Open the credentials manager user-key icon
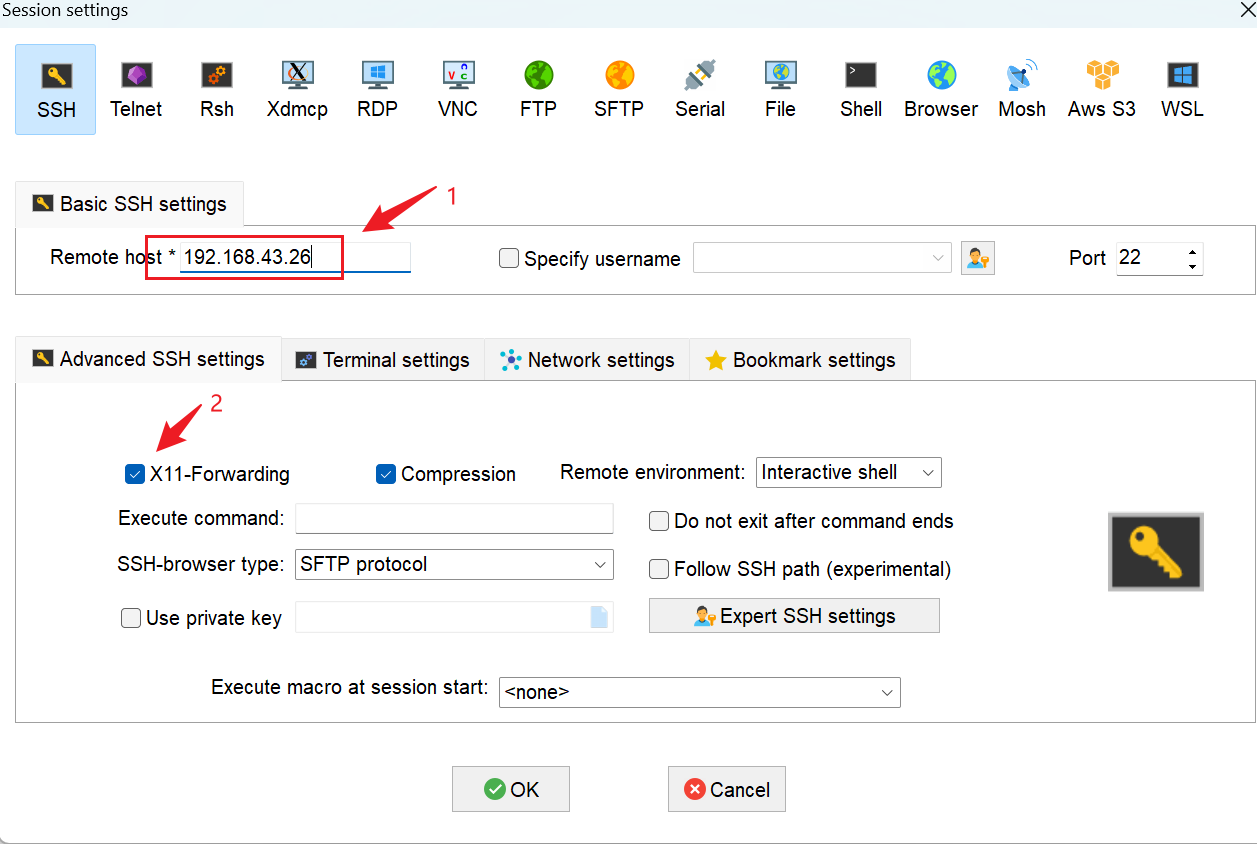This screenshot has width=1257, height=844. 978,258
